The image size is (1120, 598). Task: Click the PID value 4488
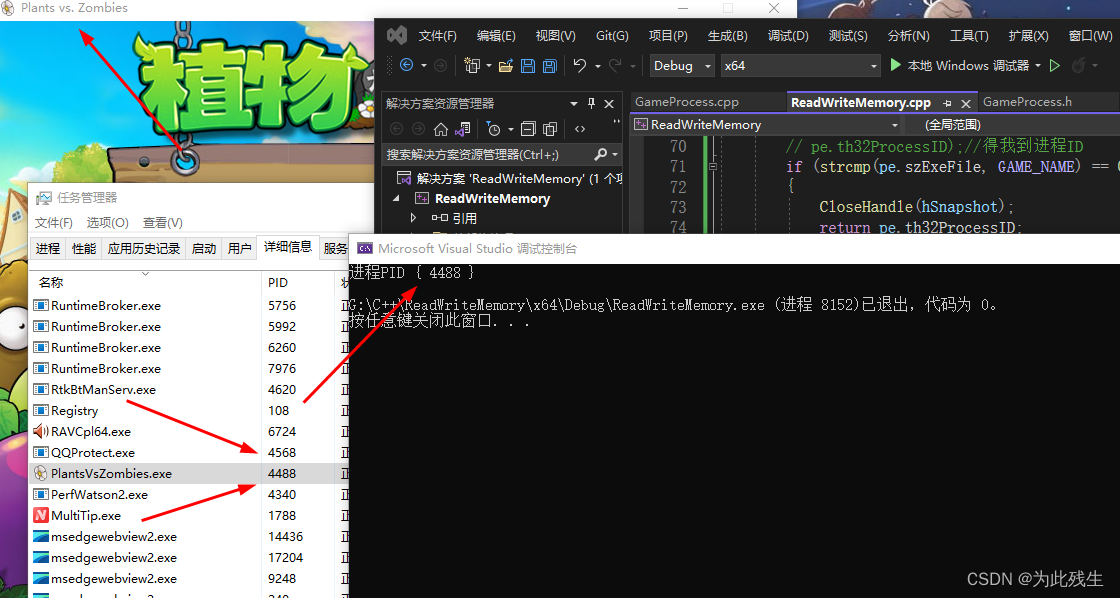click(x=281, y=473)
